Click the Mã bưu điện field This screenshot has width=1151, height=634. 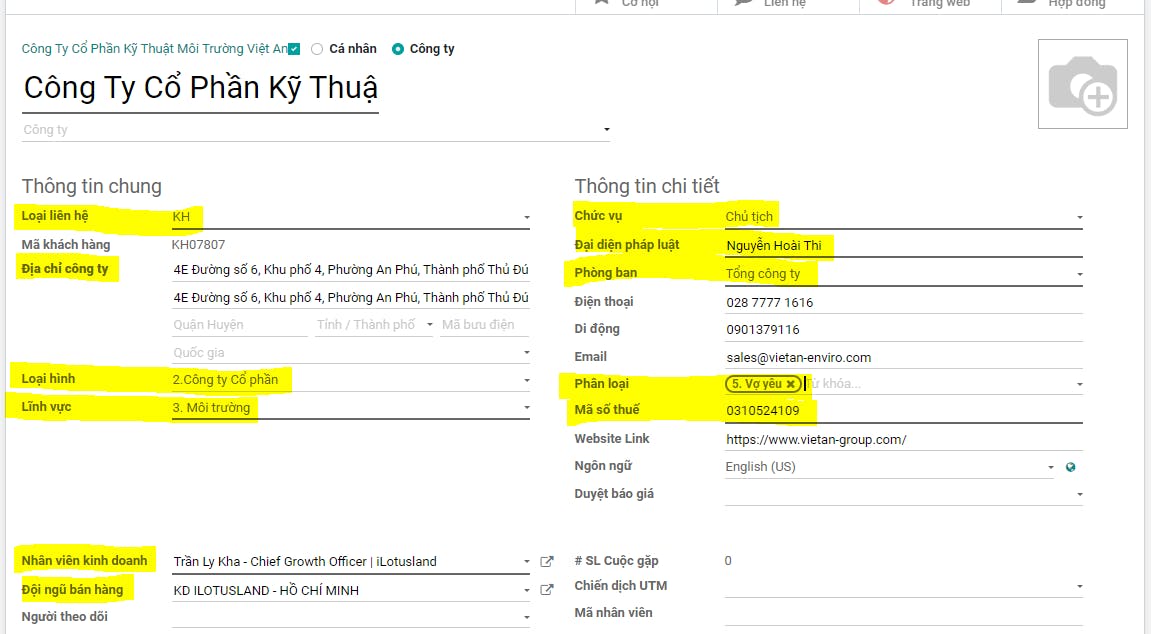click(485, 325)
